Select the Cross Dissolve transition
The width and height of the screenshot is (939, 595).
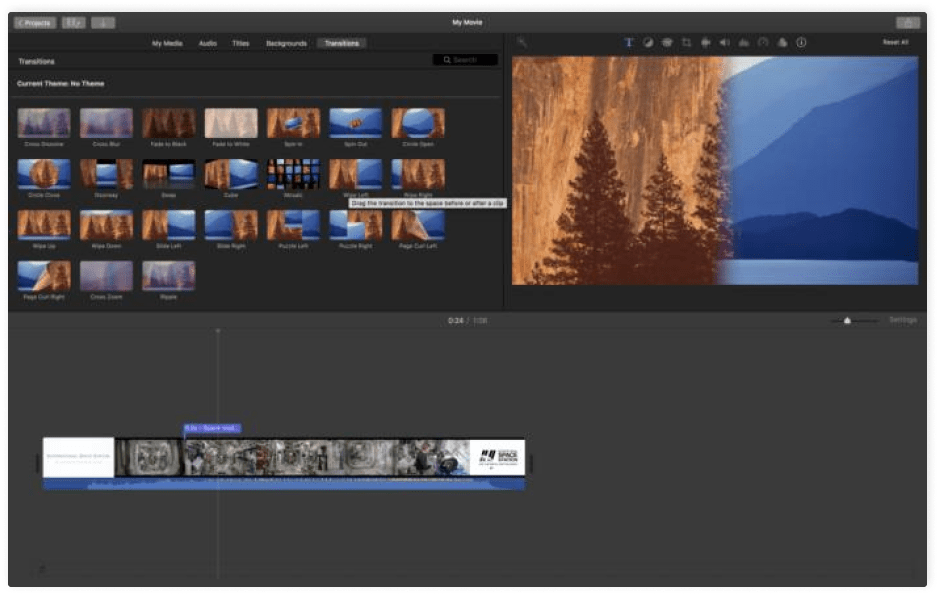pyautogui.click(x=44, y=123)
